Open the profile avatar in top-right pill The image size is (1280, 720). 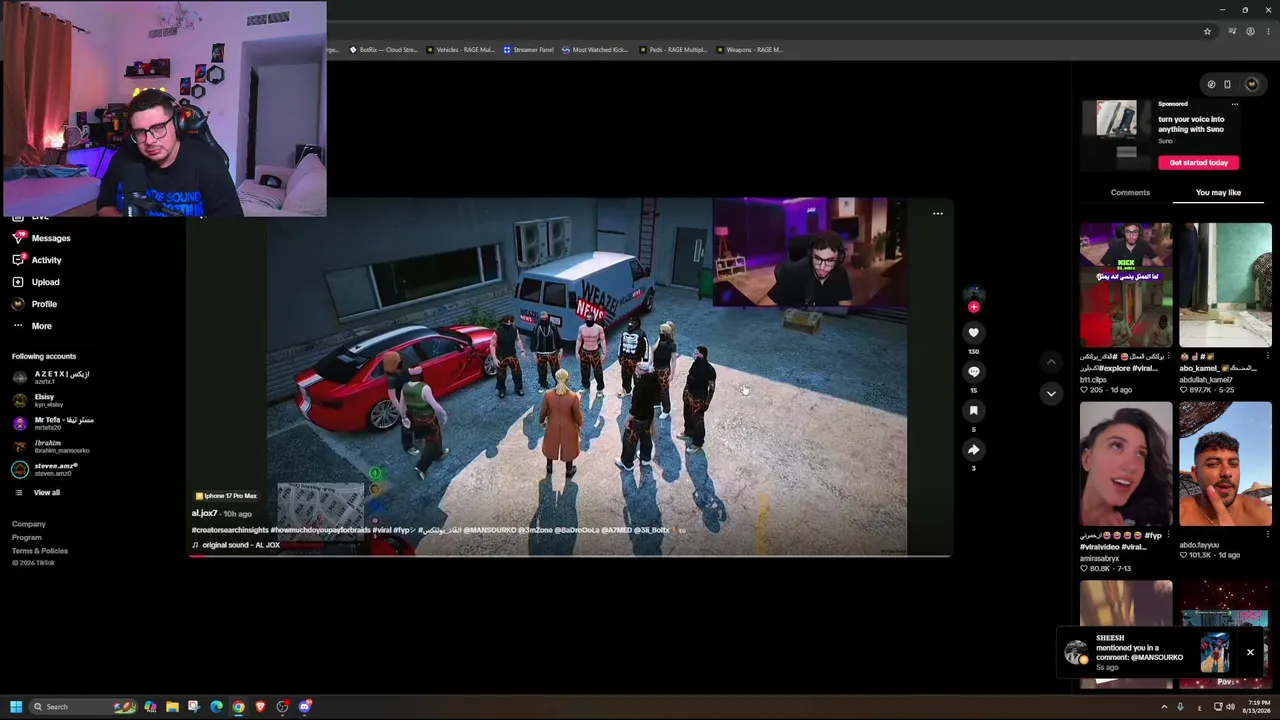pos(1251,84)
